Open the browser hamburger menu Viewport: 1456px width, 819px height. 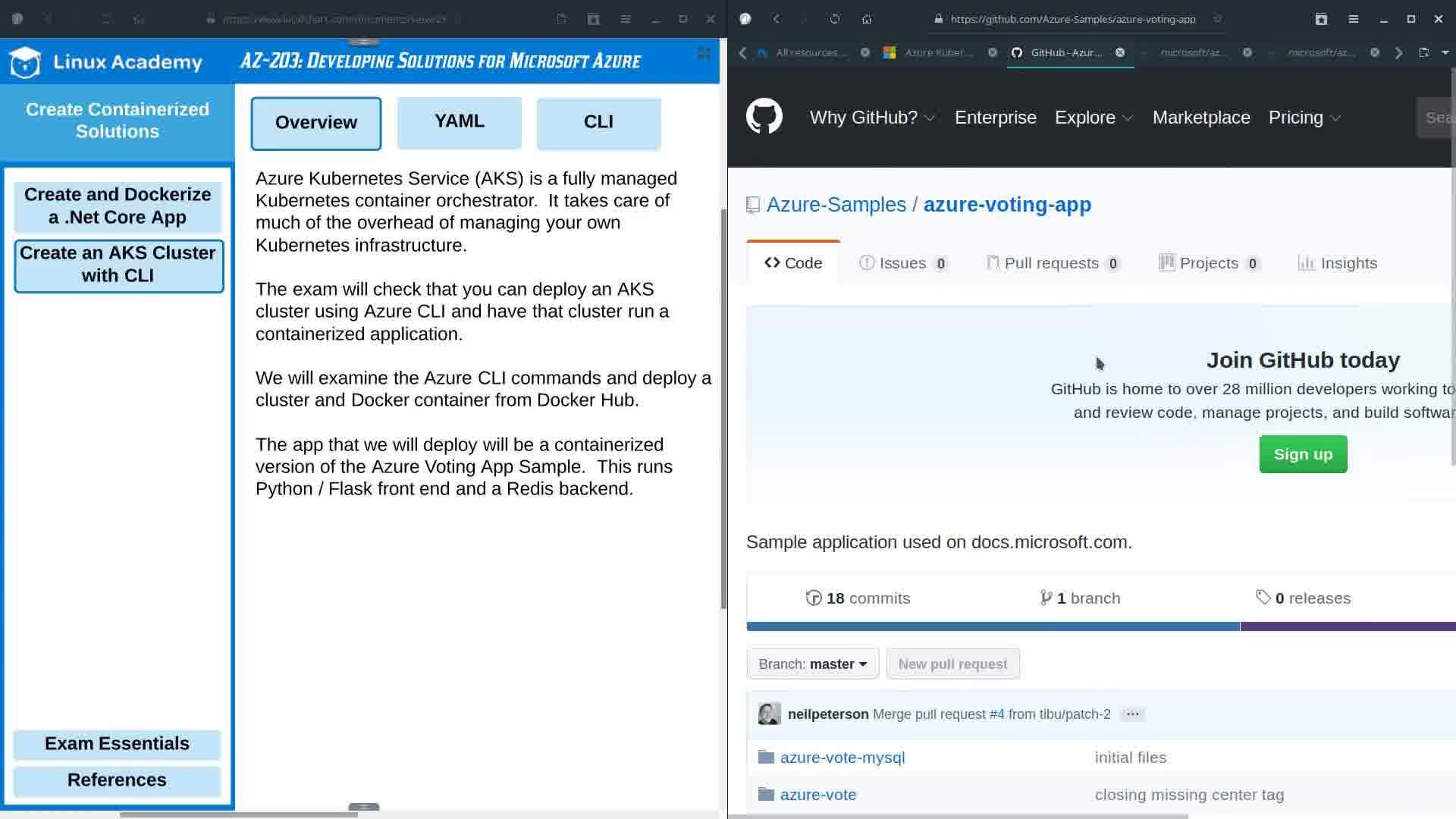1353,19
